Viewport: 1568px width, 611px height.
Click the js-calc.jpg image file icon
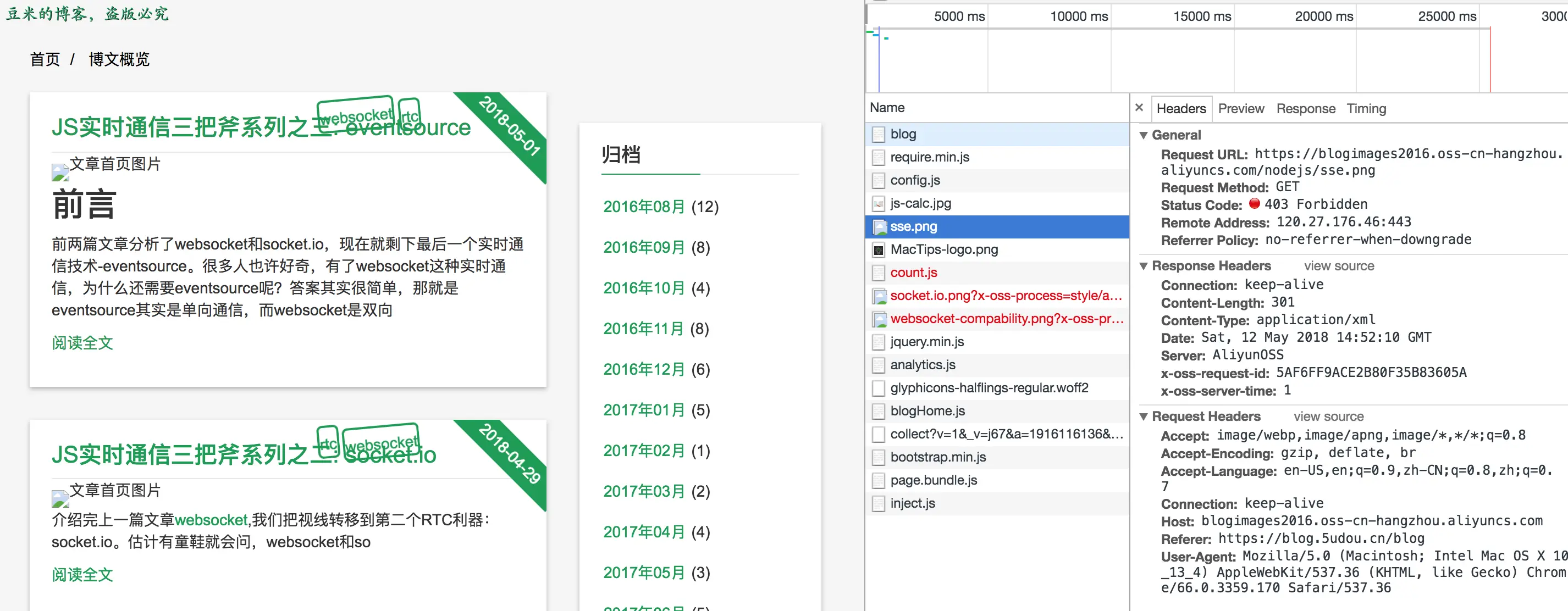pyautogui.click(x=879, y=204)
